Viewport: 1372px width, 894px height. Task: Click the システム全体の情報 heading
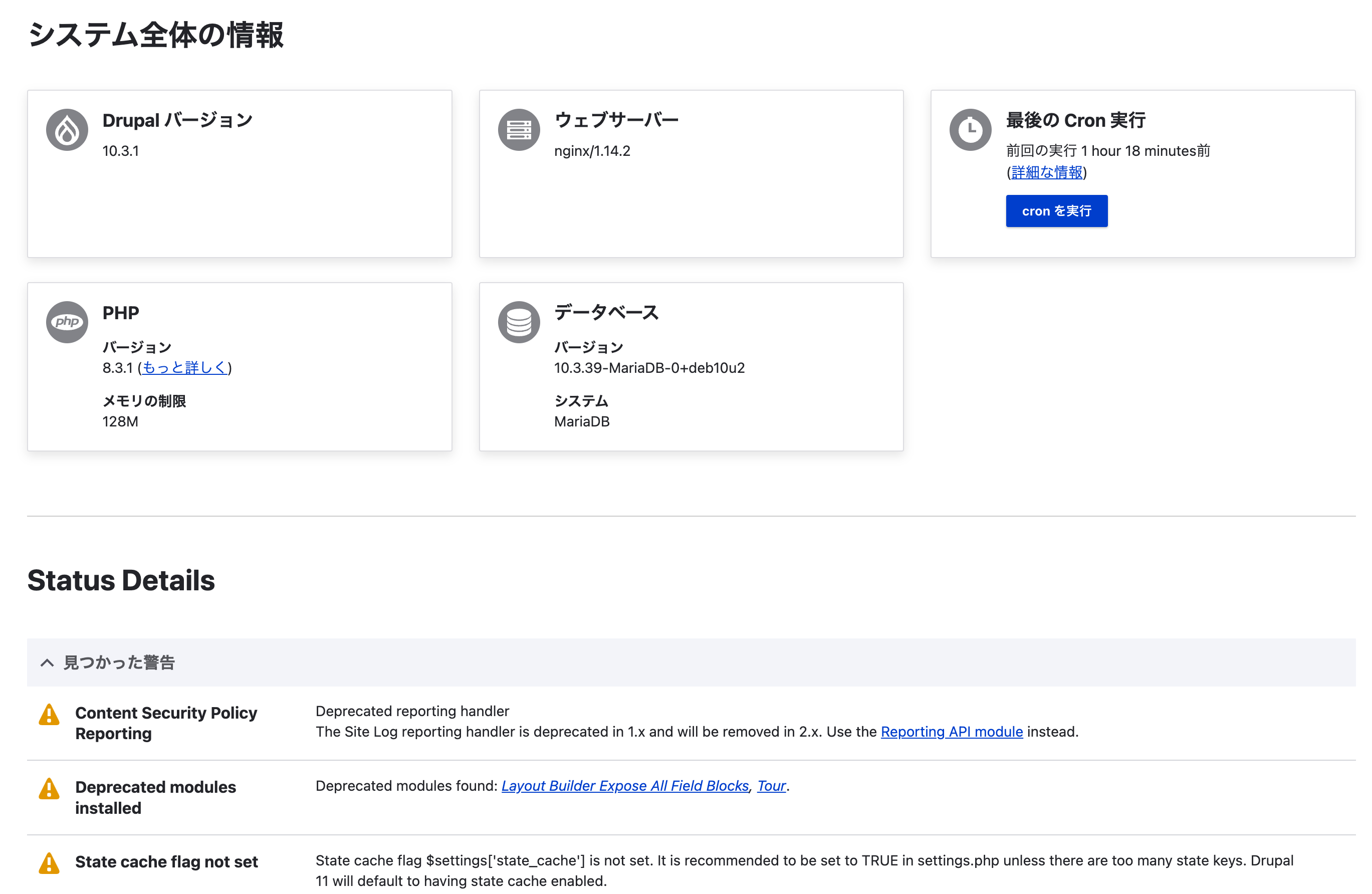click(x=156, y=35)
